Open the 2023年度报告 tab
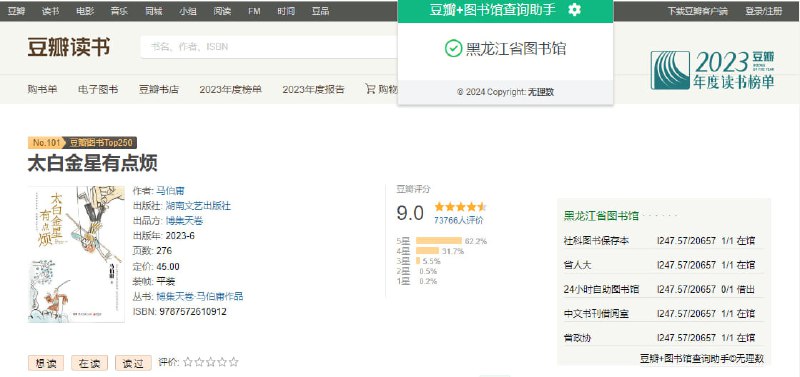 [x=313, y=89]
